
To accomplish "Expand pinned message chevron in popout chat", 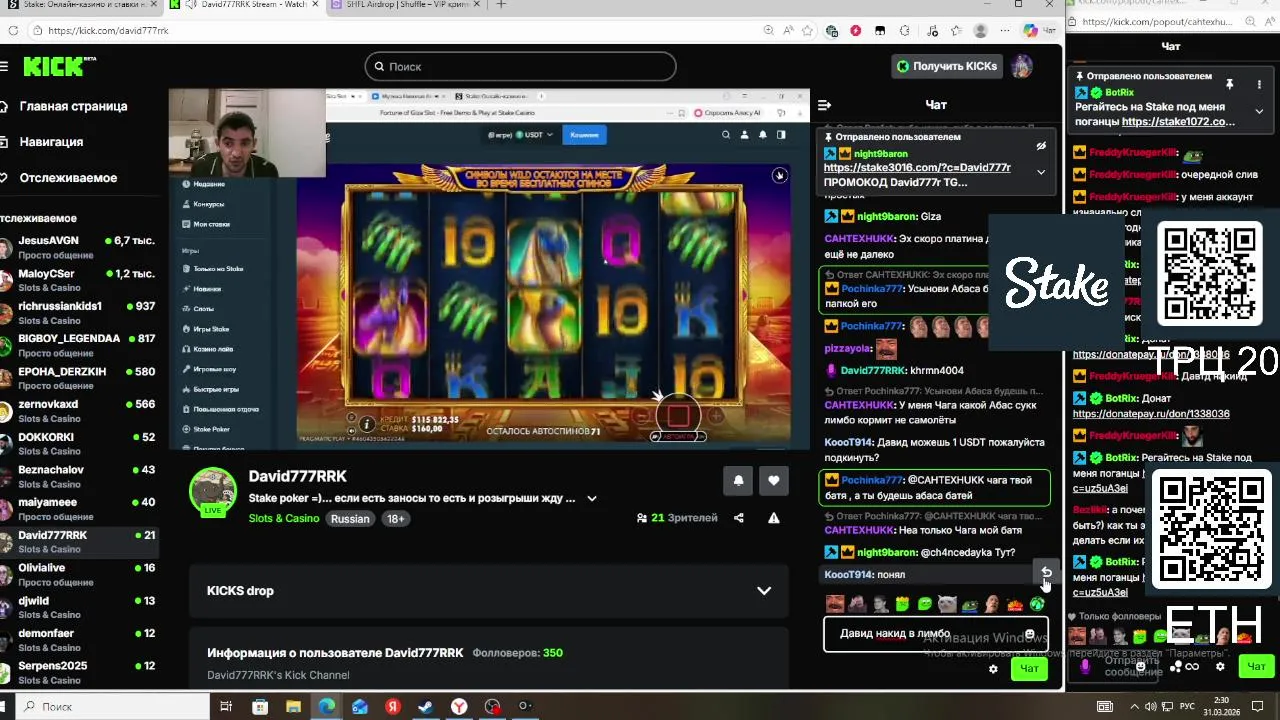I will click(1259, 111).
